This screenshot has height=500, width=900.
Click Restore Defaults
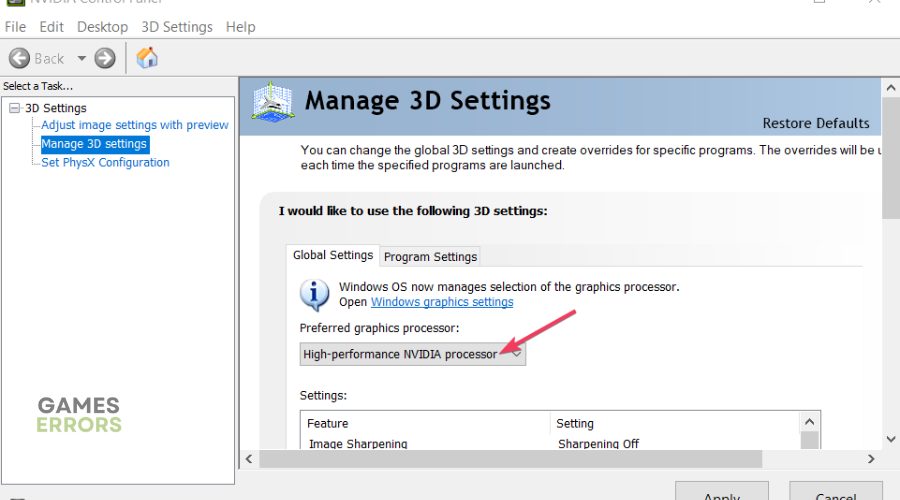pyautogui.click(x=816, y=123)
